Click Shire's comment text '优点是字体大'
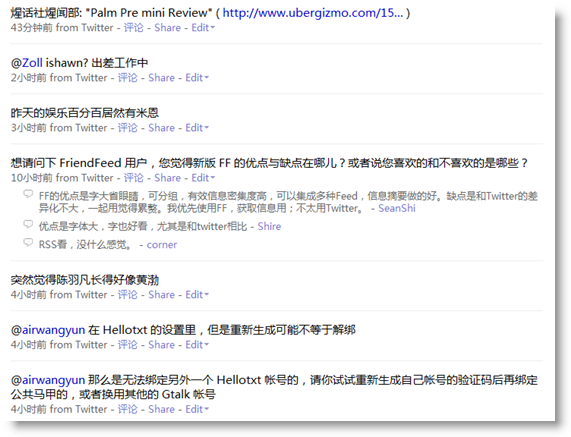Screen dimensions: 571x437 (x=143, y=227)
